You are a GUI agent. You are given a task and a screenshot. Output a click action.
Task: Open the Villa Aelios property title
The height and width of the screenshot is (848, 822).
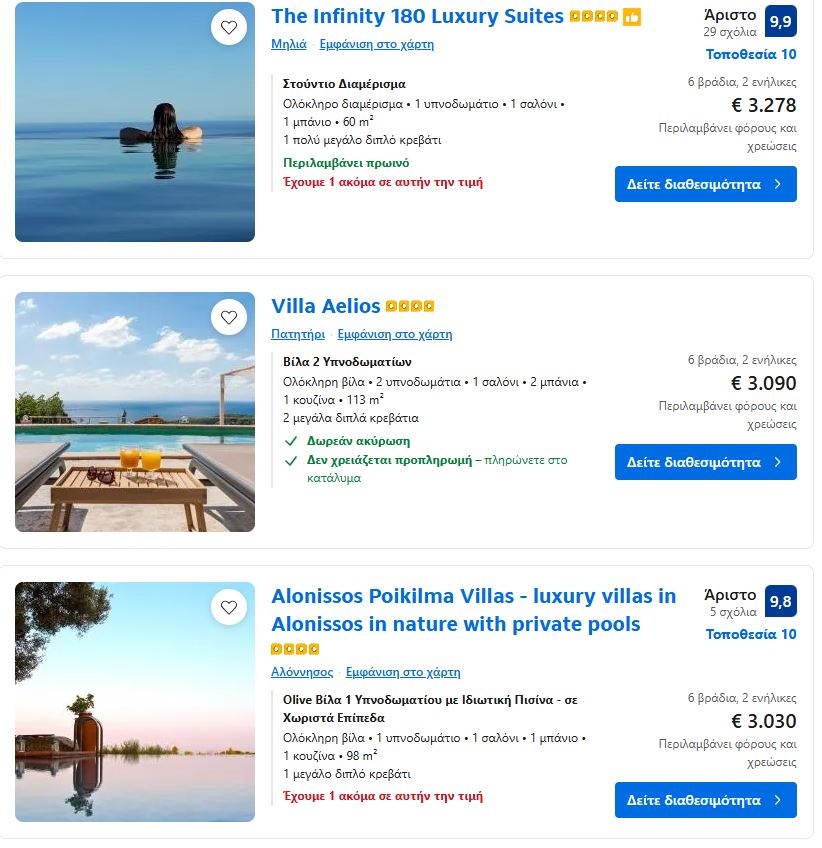(326, 306)
